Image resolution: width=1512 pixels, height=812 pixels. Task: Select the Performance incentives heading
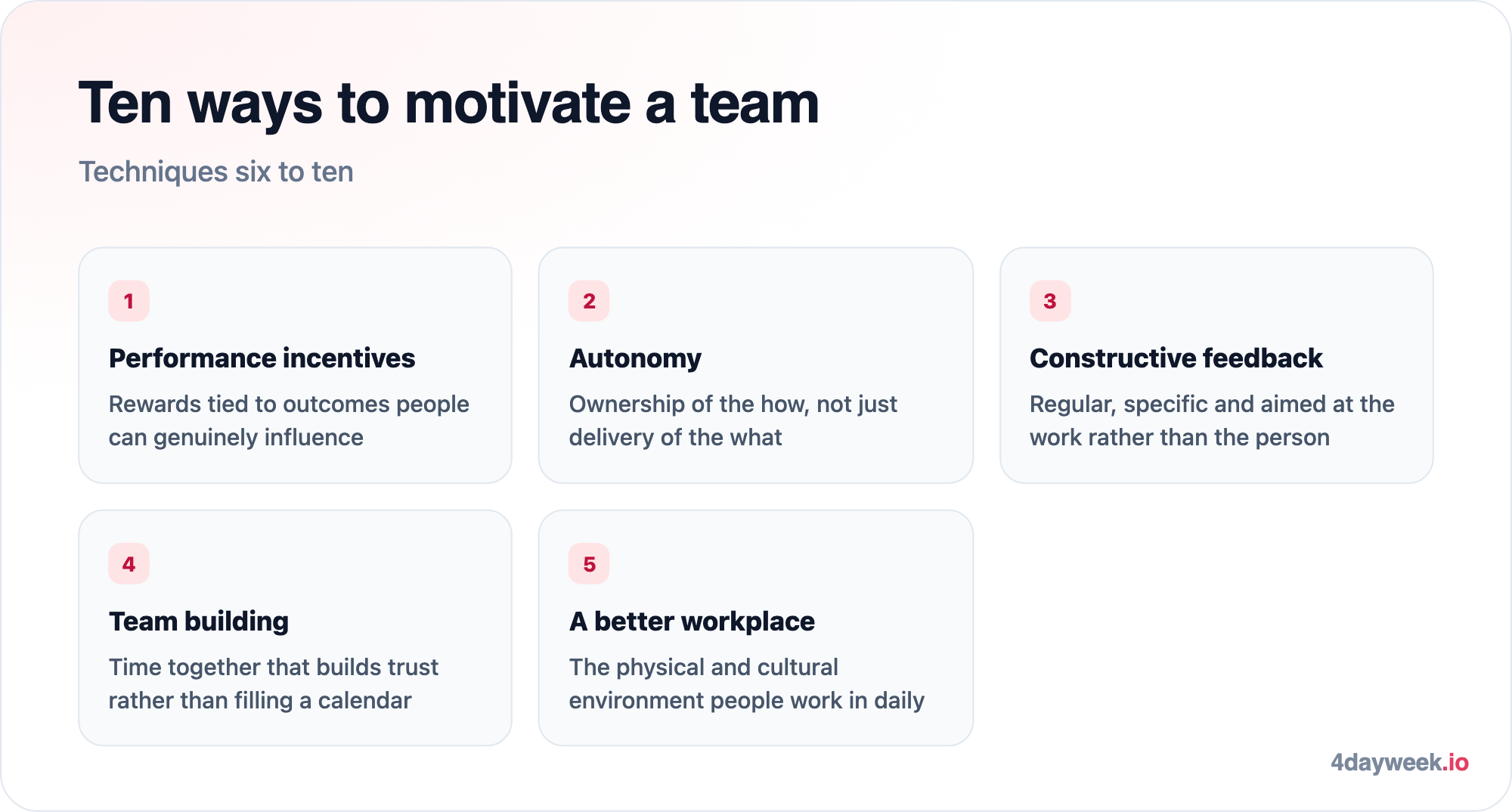pyautogui.click(x=262, y=358)
